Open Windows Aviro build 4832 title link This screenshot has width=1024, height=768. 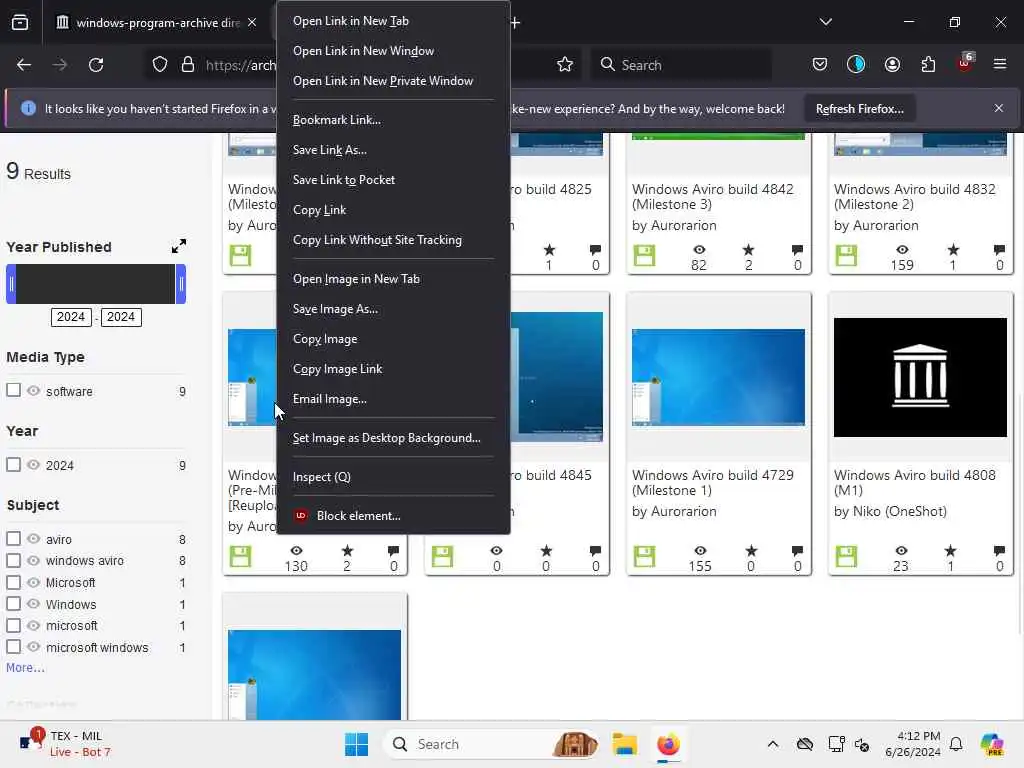pos(914,197)
